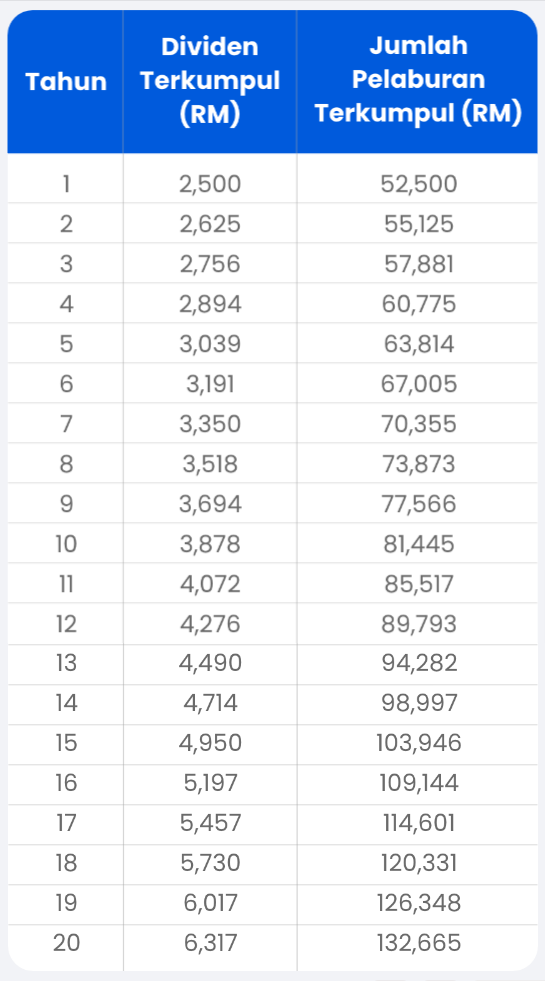The image size is (545, 981).
Task: Select total value 98,997
Action: [419, 703]
